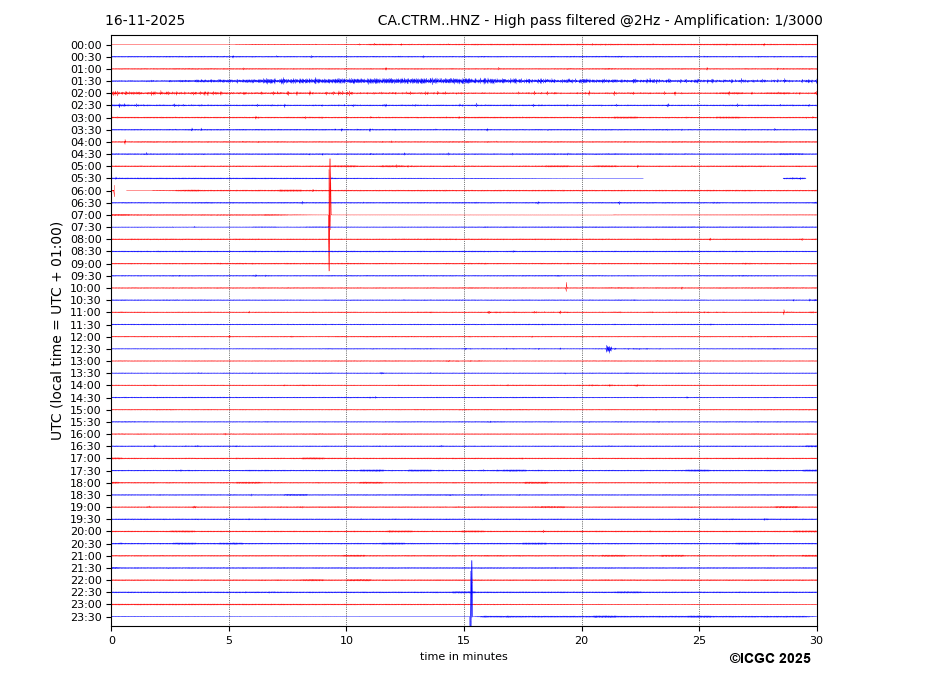Screen dimensions: 927x696
Task: Click the large red spike near minute 9
Action: 329,214
